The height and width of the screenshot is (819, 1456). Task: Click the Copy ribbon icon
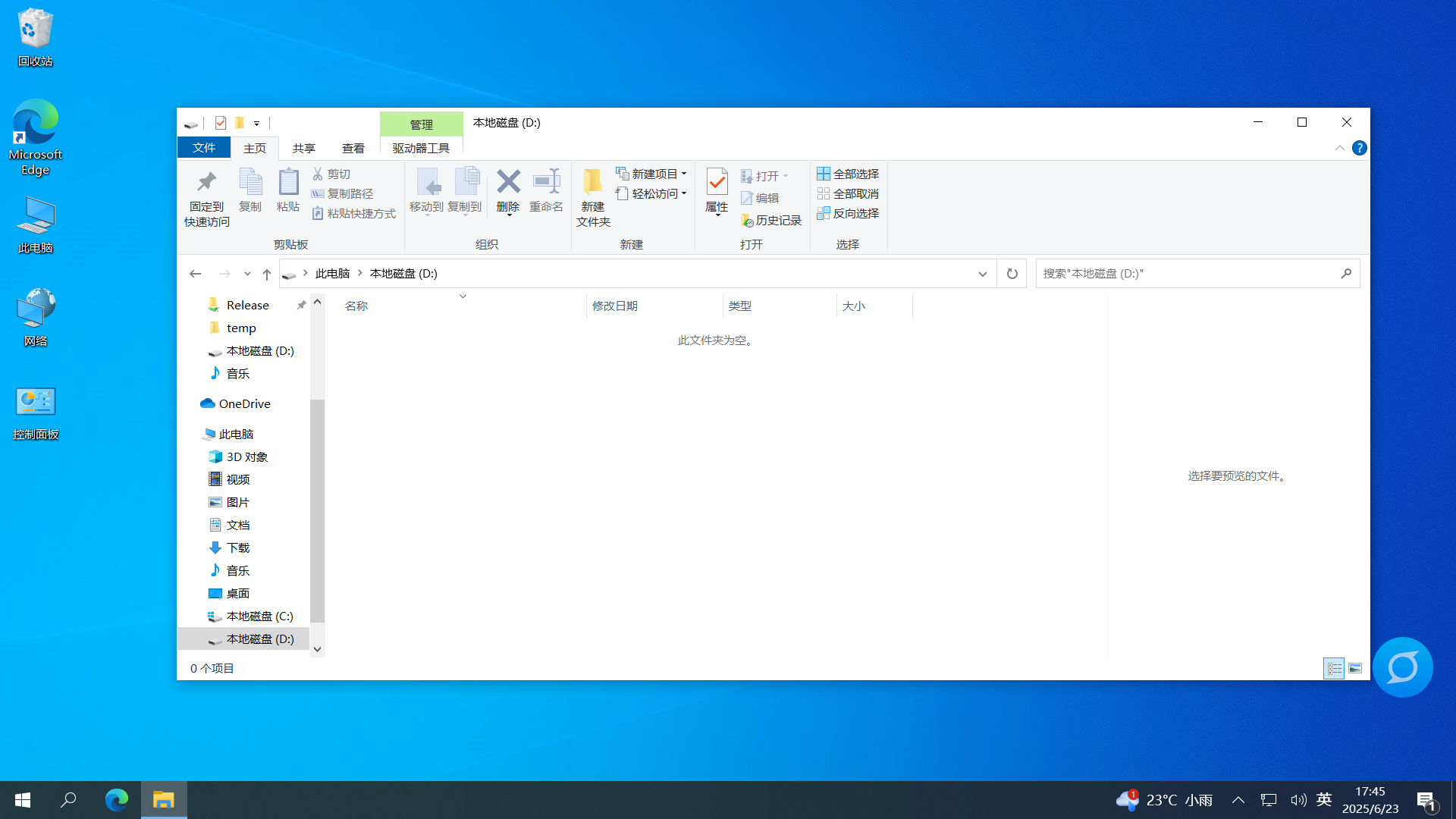click(x=250, y=190)
